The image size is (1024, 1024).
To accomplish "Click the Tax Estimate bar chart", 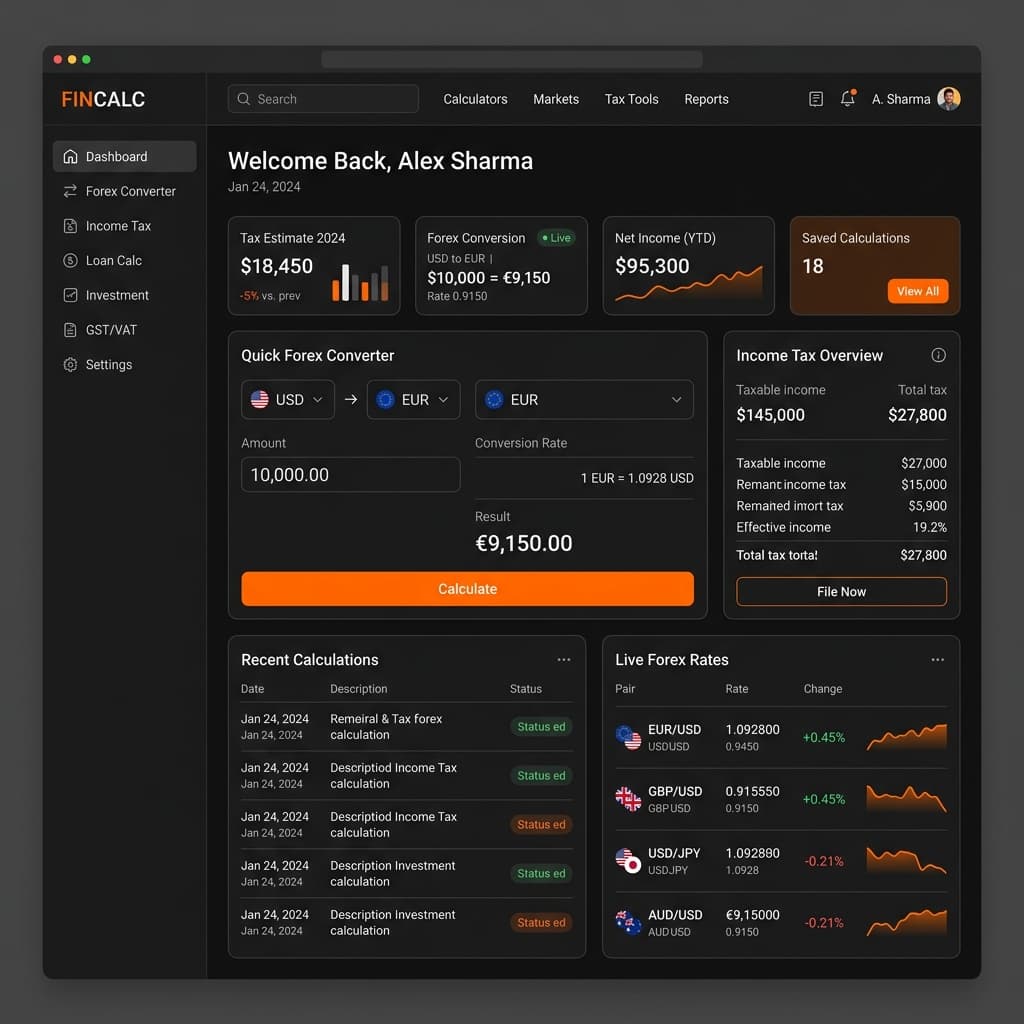I will pos(360,282).
